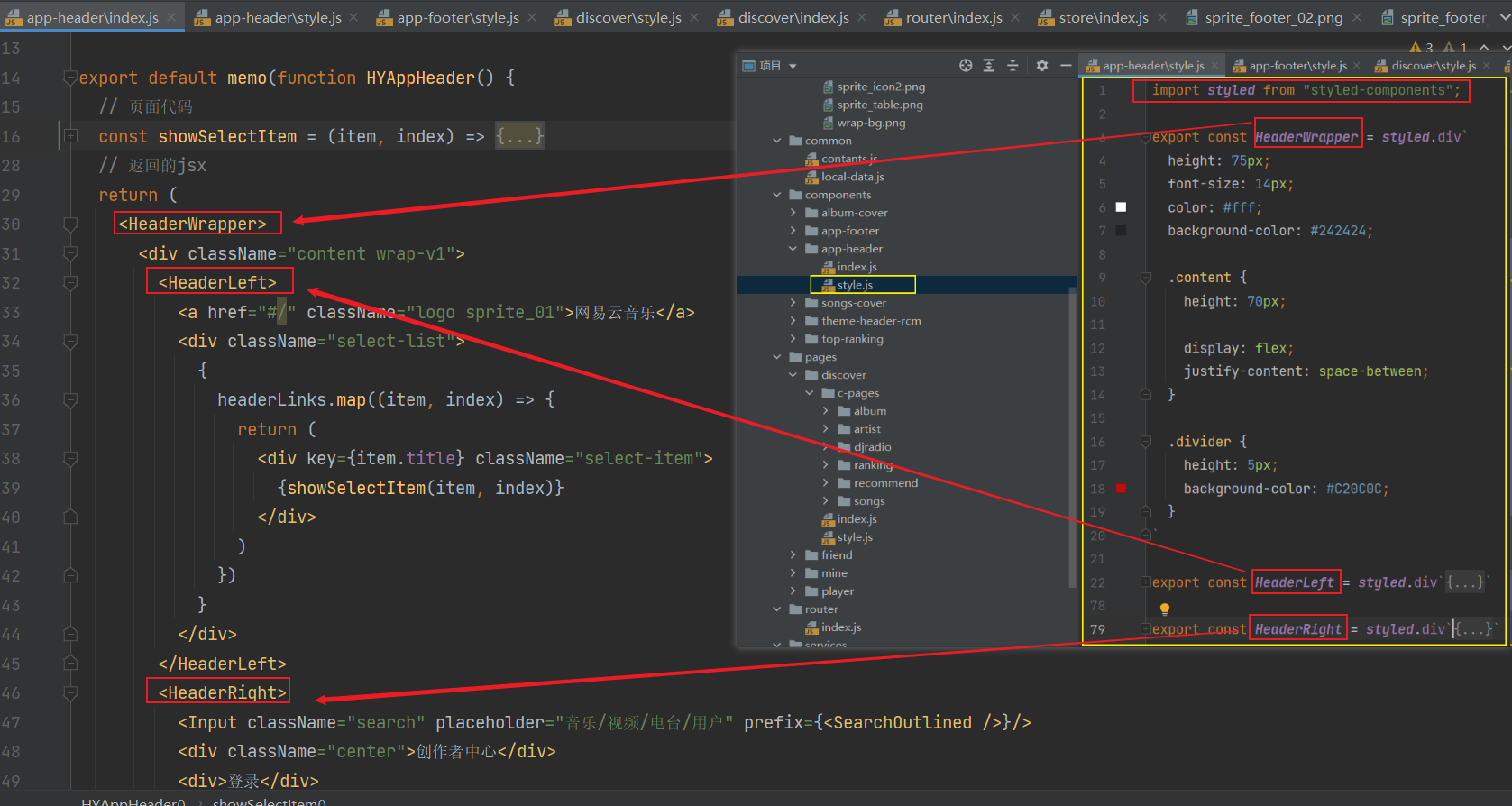Image resolution: width=1512 pixels, height=806 pixels.
Task: Expand the djradio folder
Action: (x=826, y=447)
